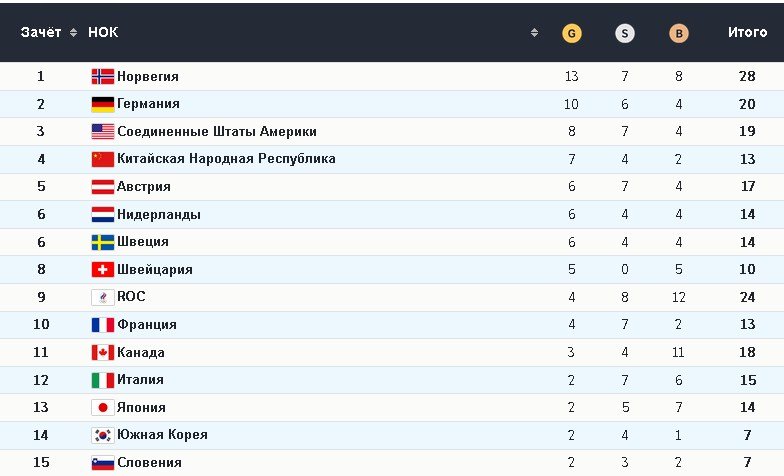Select the Франция country name
The width and height of the screenshot is (784, 476).
(x=147, y=324)
